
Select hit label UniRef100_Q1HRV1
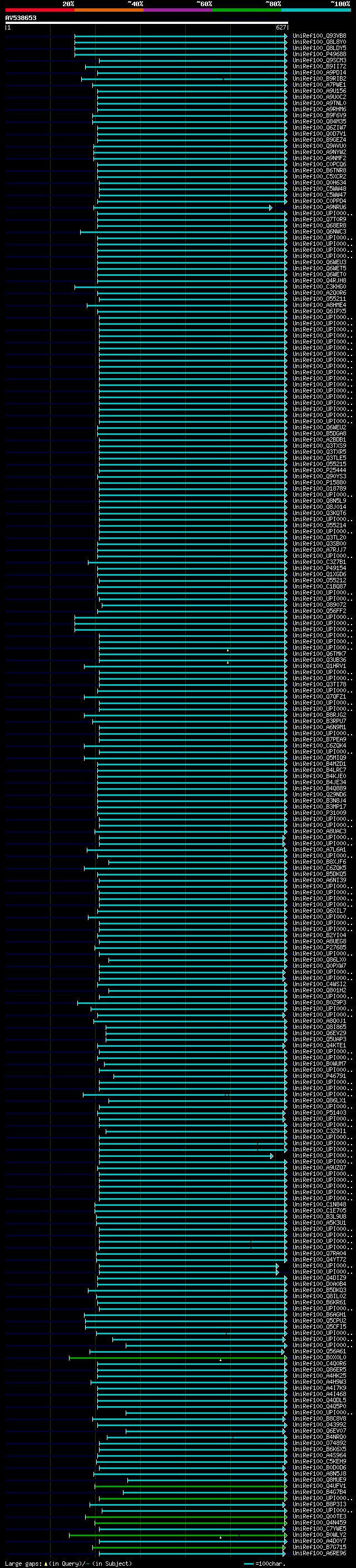(x=319, y=665)
